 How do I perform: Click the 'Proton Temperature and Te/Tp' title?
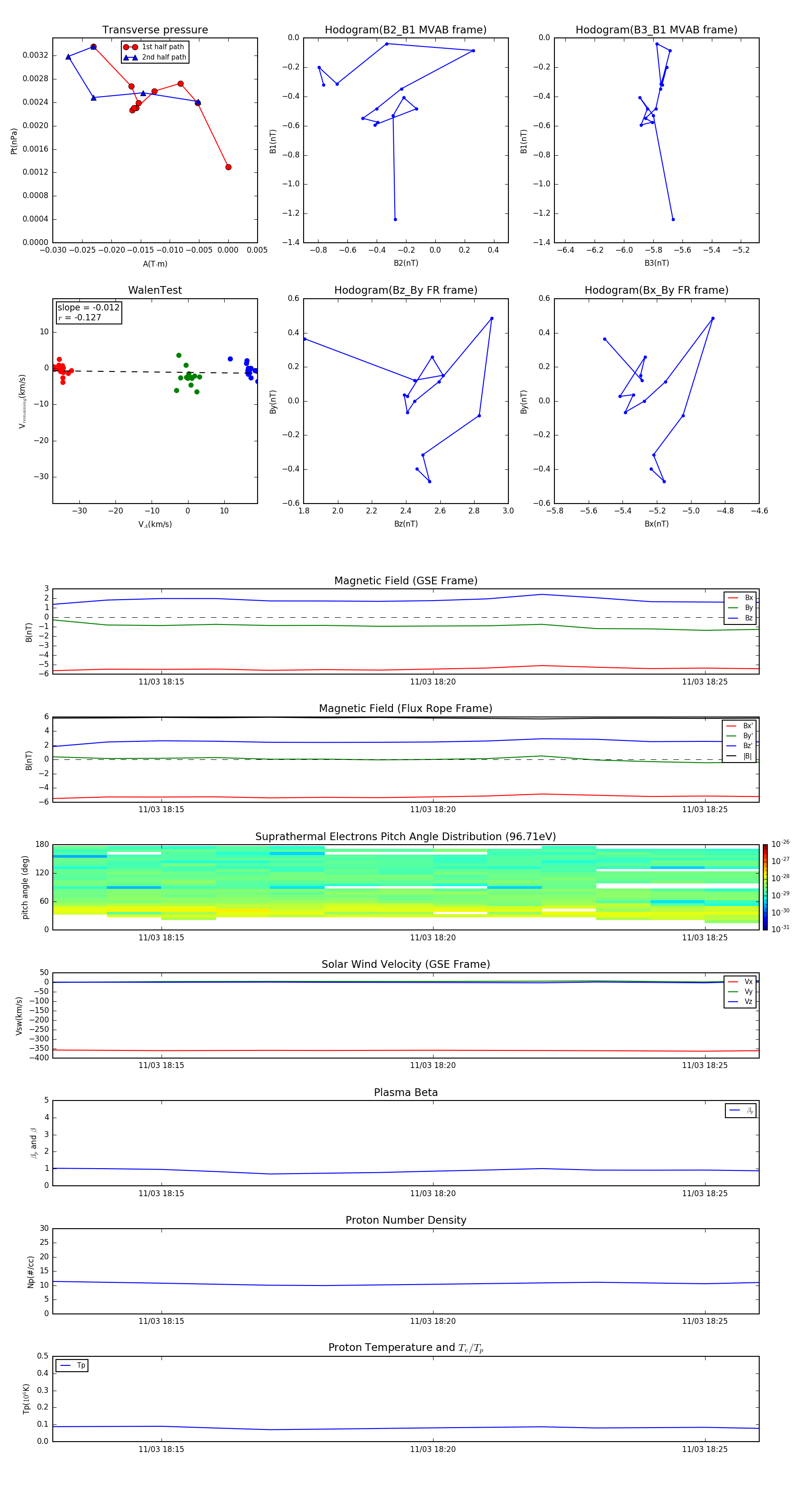[406, 1348]
